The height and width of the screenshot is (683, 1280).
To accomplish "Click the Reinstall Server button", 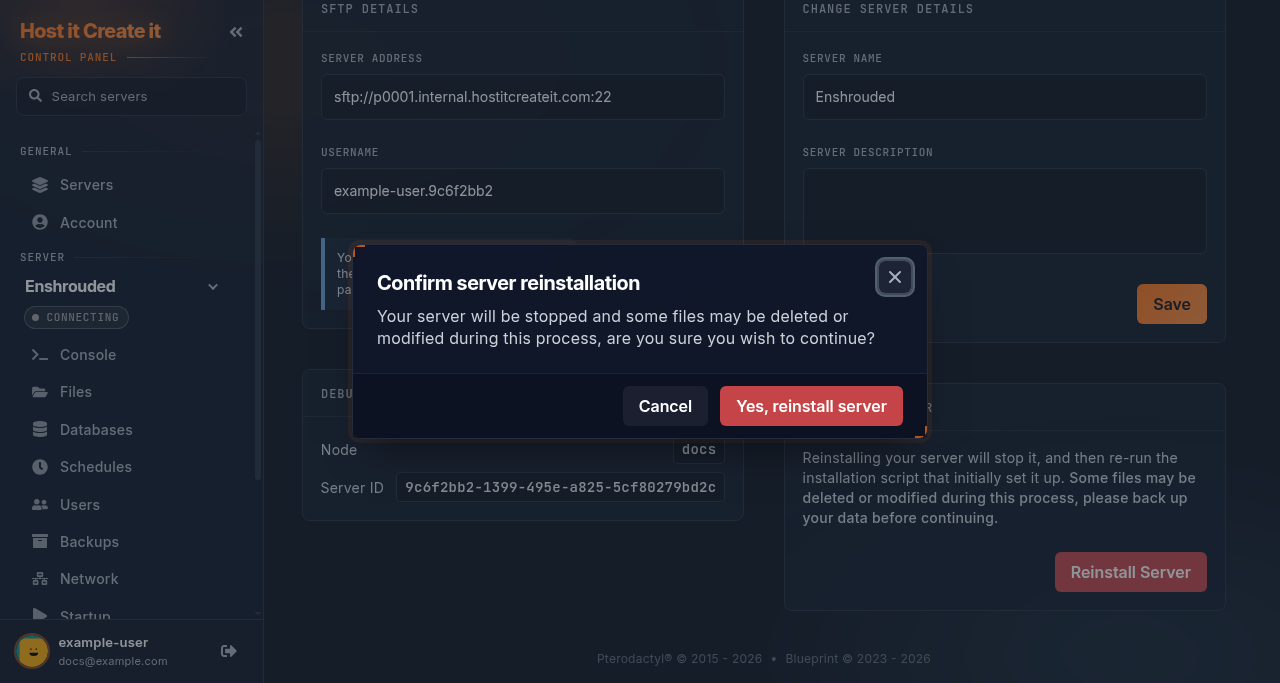I will coord(1130,572).
